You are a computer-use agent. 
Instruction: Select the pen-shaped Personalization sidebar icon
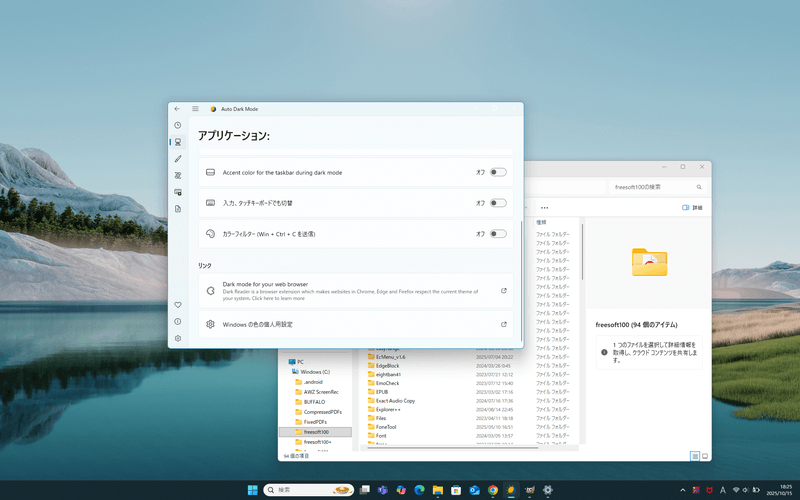pos(177,158)
